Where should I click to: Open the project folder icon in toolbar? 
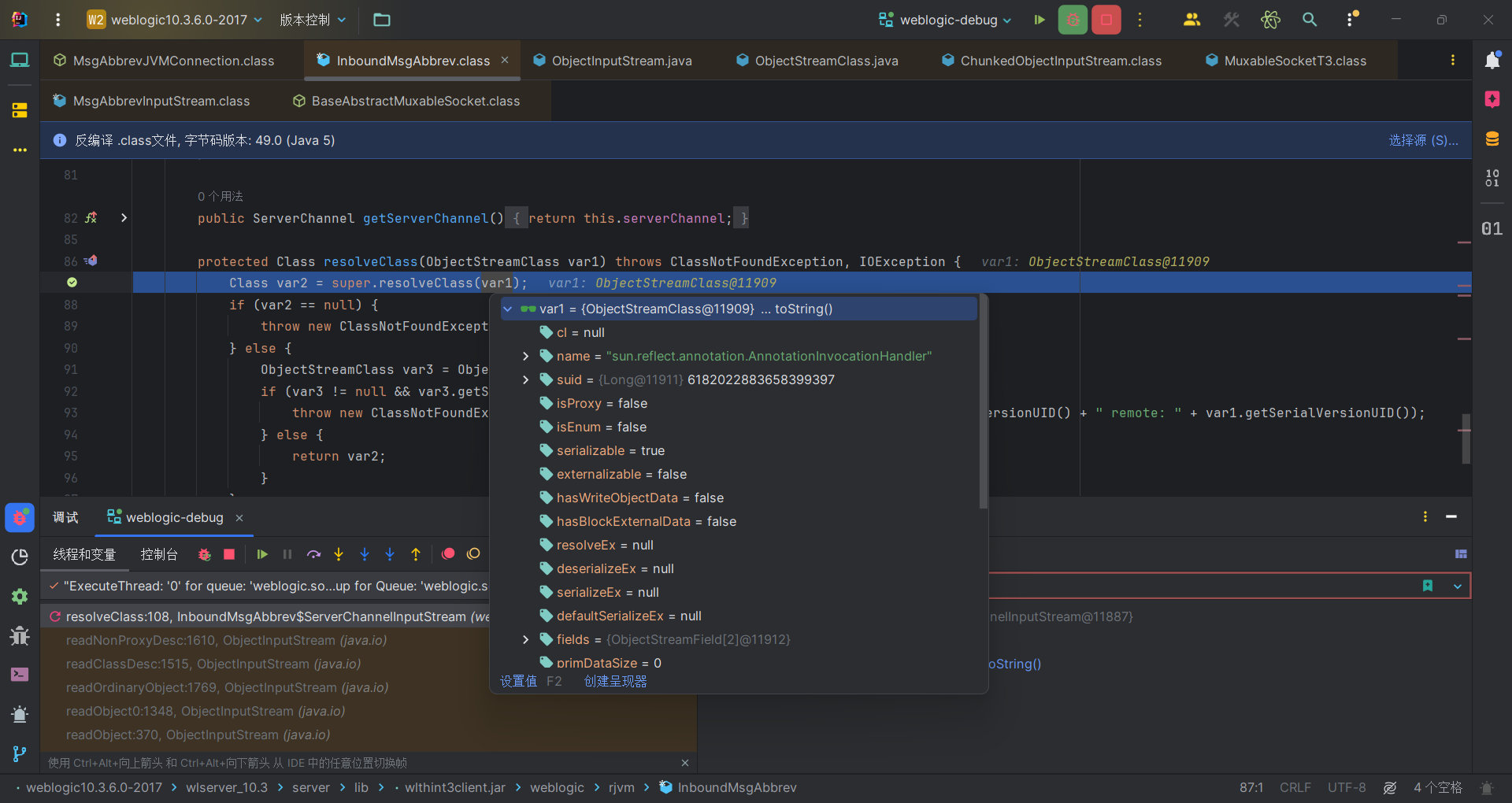click(x=382, y=20)
